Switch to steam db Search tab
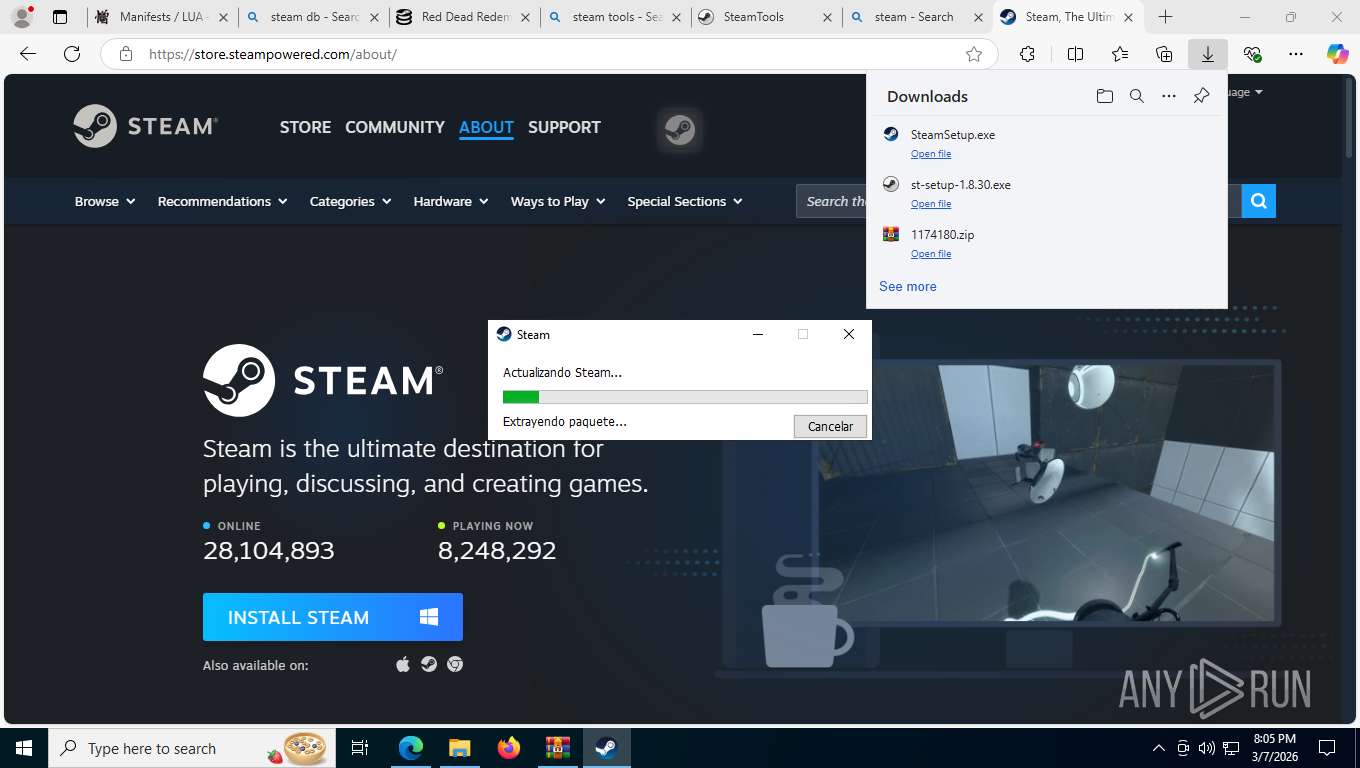 coord(314,17)
